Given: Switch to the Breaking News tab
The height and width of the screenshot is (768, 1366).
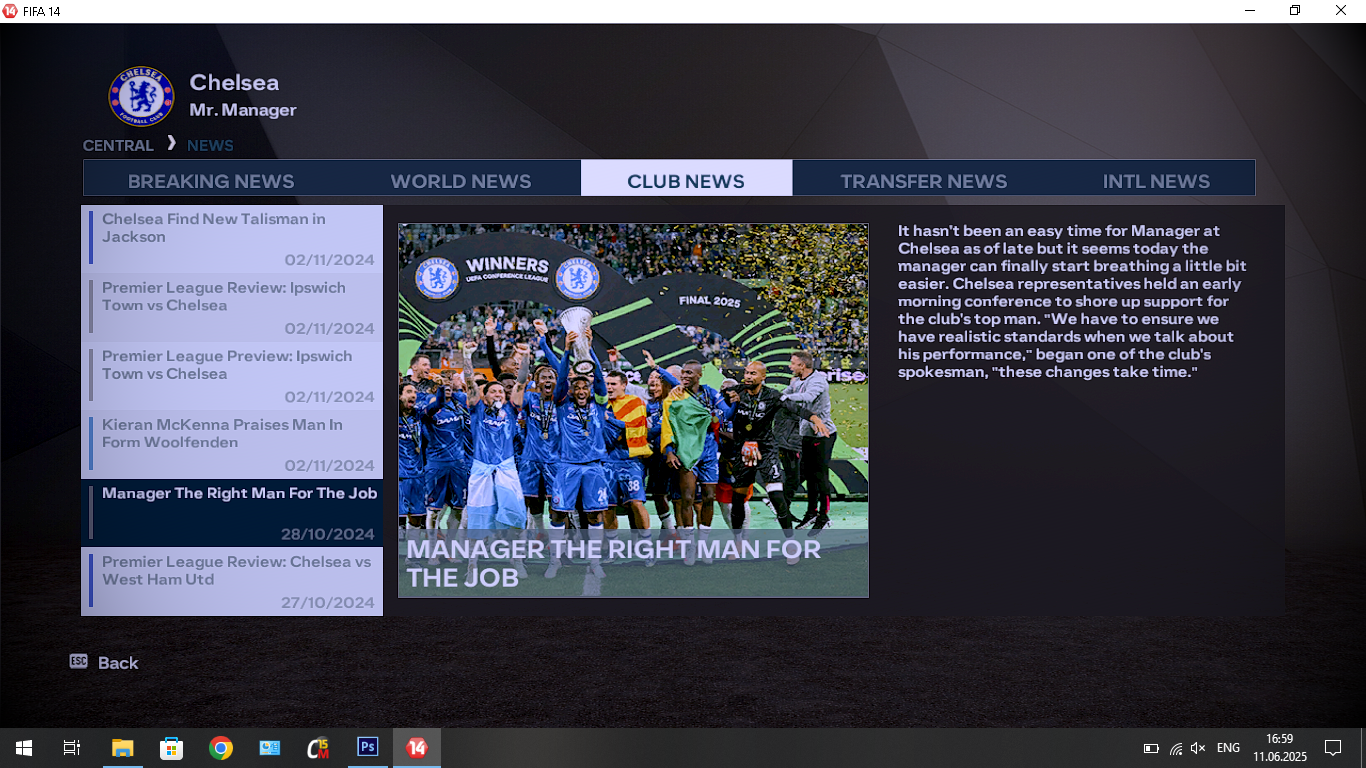Looking at the screenshot, I should pos(211,181).
